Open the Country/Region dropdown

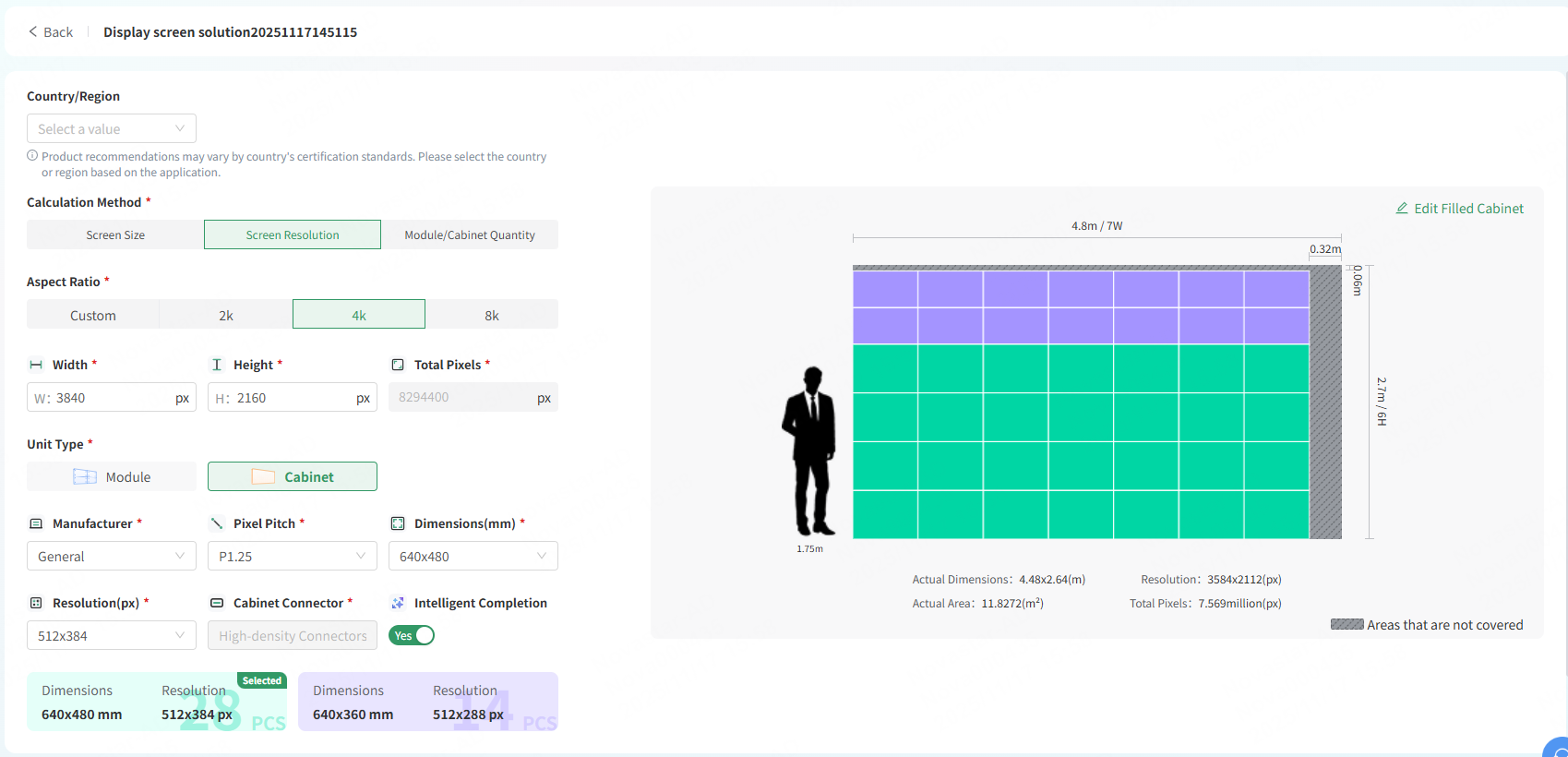[112, 128]
